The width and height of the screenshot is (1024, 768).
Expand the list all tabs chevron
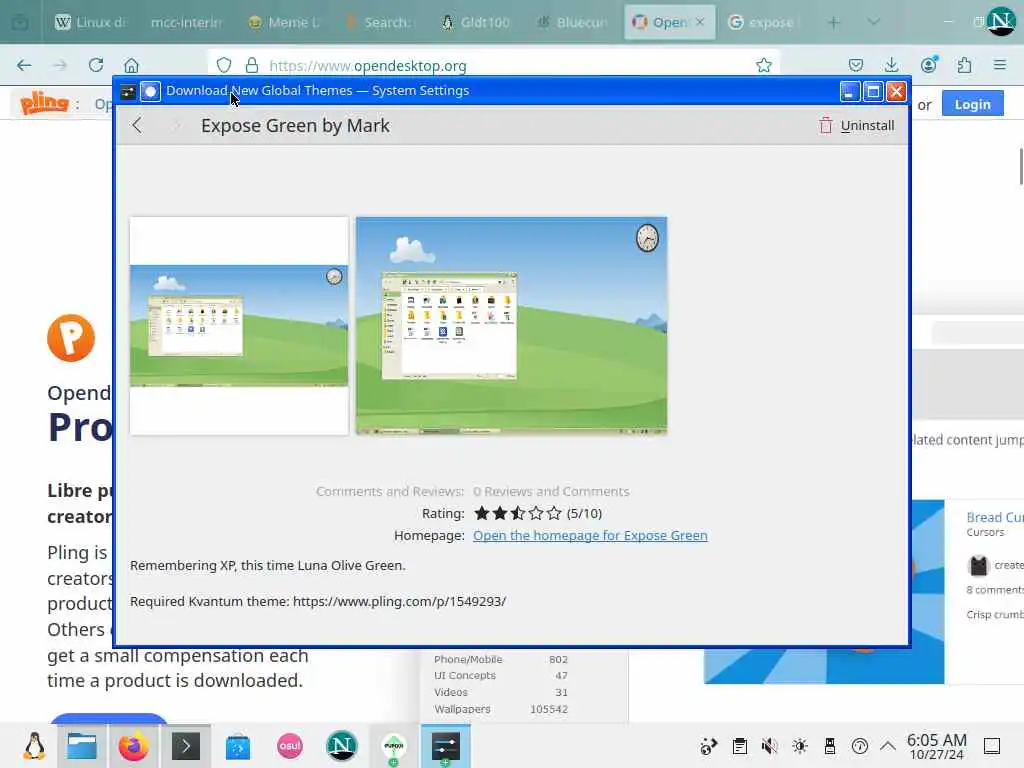point(873,22)
